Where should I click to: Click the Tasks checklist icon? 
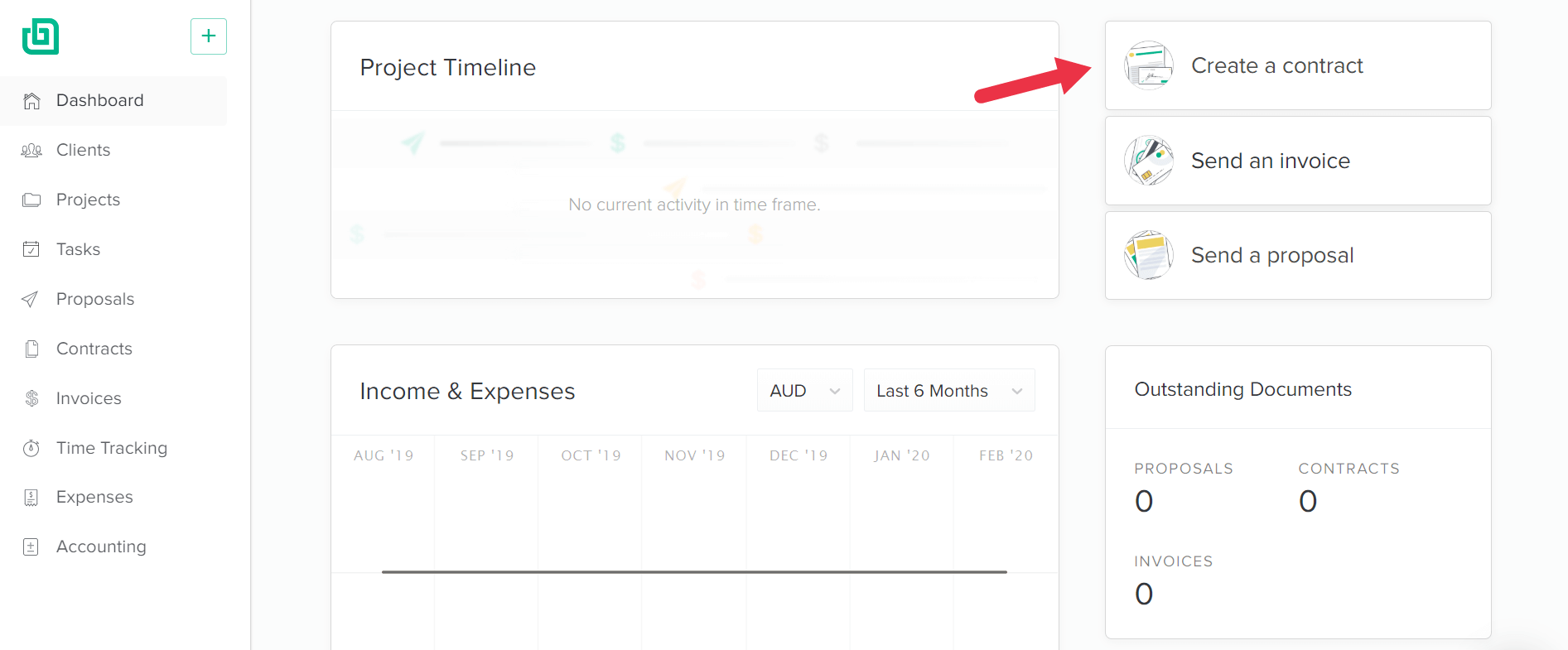click(x=31, y=249)
